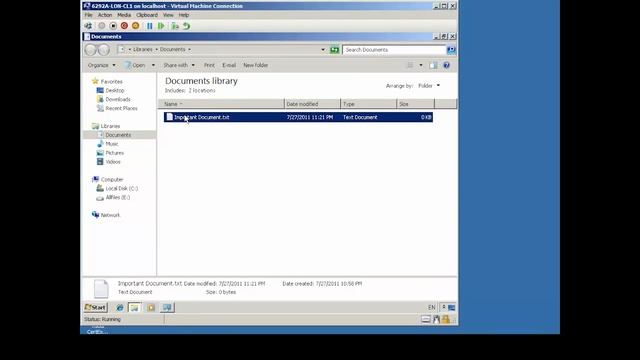Click the Libraries breadcrumb in address bar
Screen dimensions: 640x360
[142, 49]
